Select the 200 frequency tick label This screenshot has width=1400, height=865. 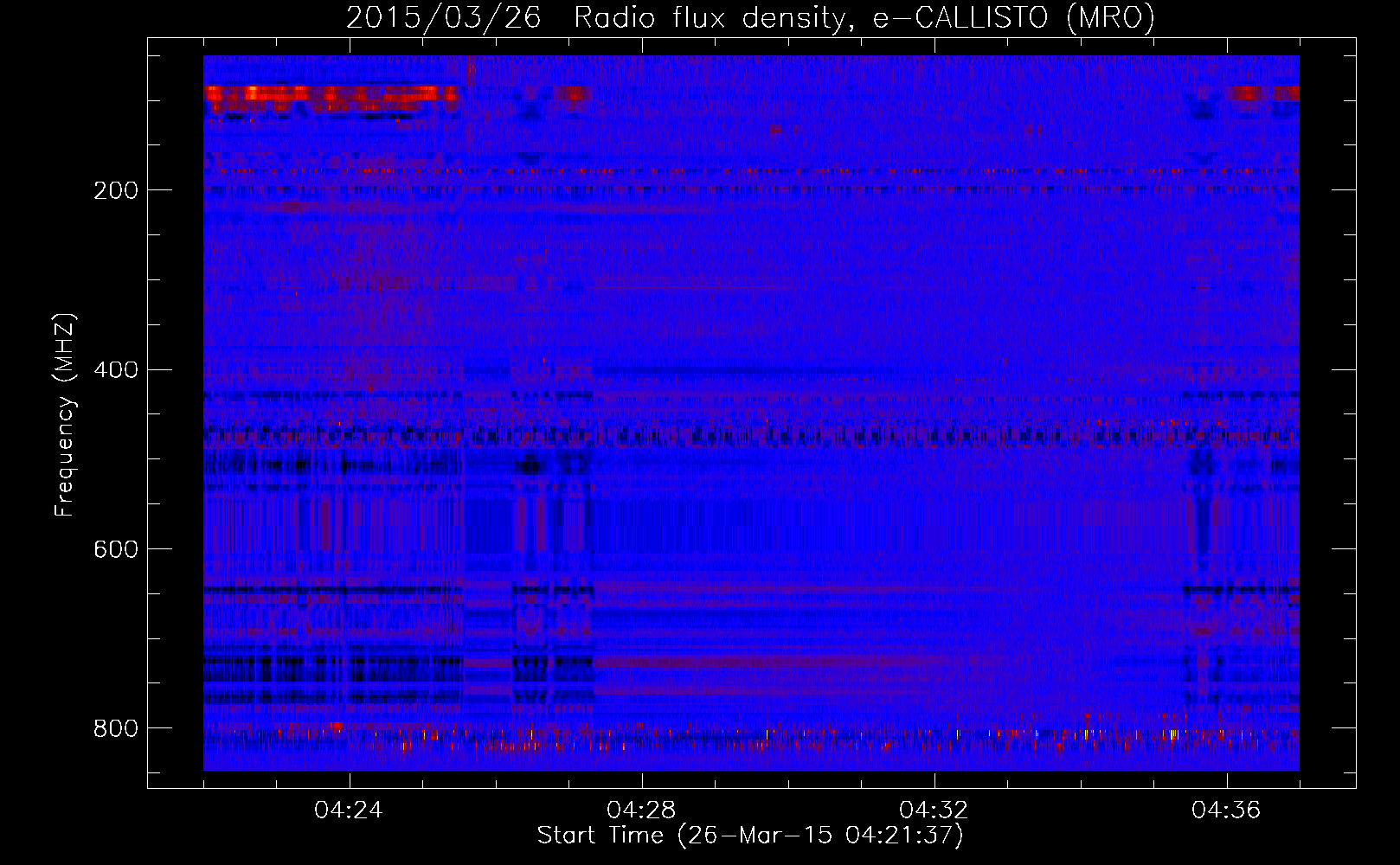click(116, 190)
